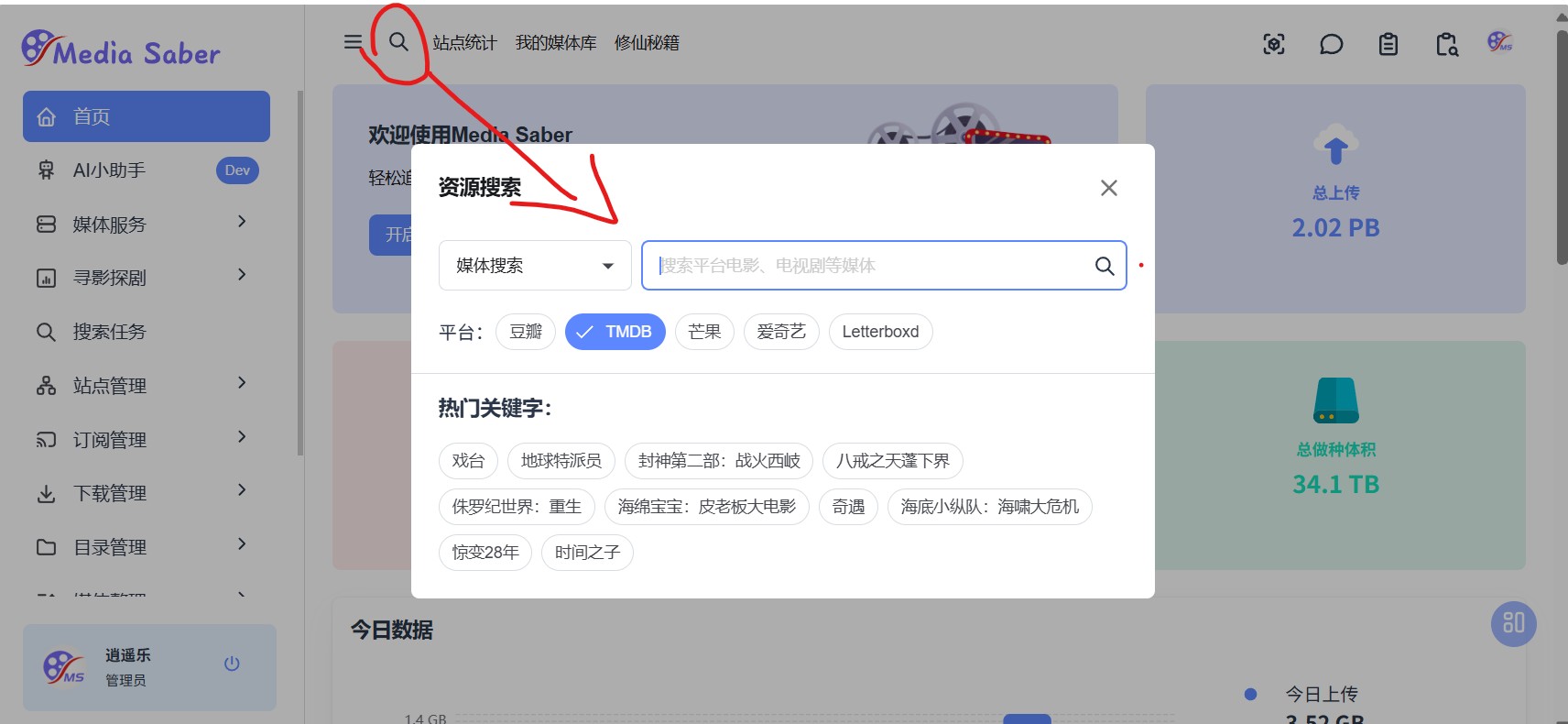Click the Dev badge next to AI小助手
This screenshot has width=1568, height=724.
[x=237, y=170]
